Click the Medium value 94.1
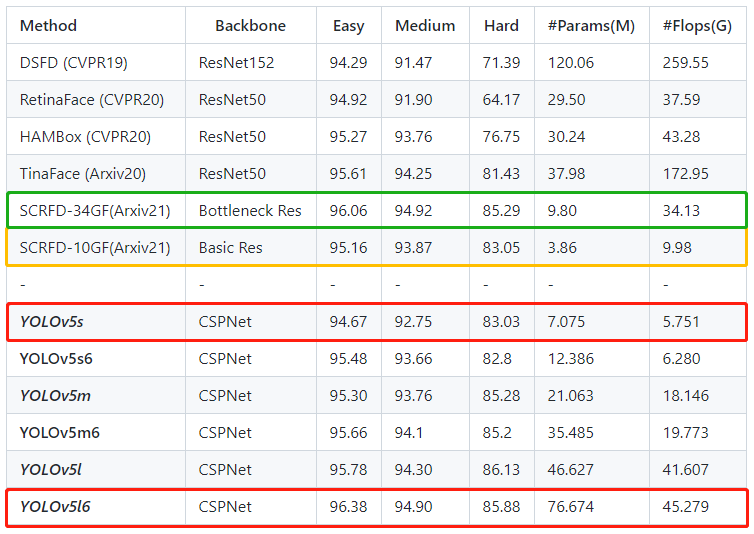This screenshot has width=754, height=534. (x=409, y=433)
